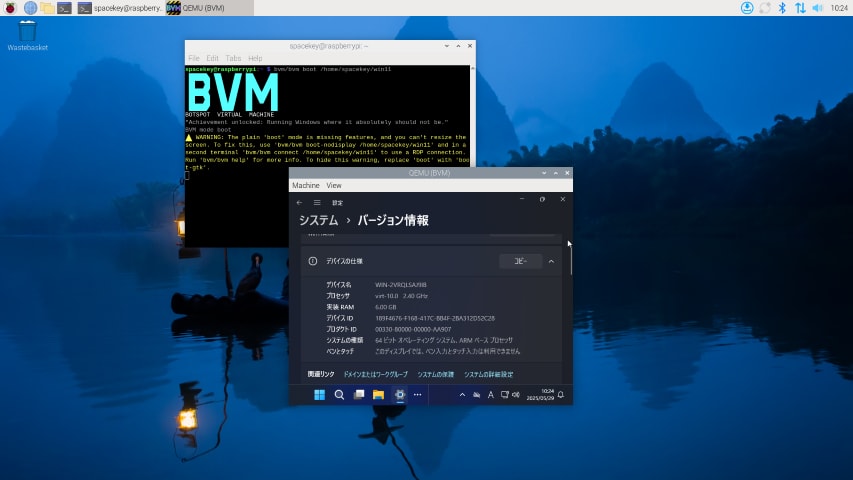The width and height of the screenshot is (853, 480).
Task: Click the 6.00 GB RAM value
Action: pyautogui.click(x=385, y=307)
